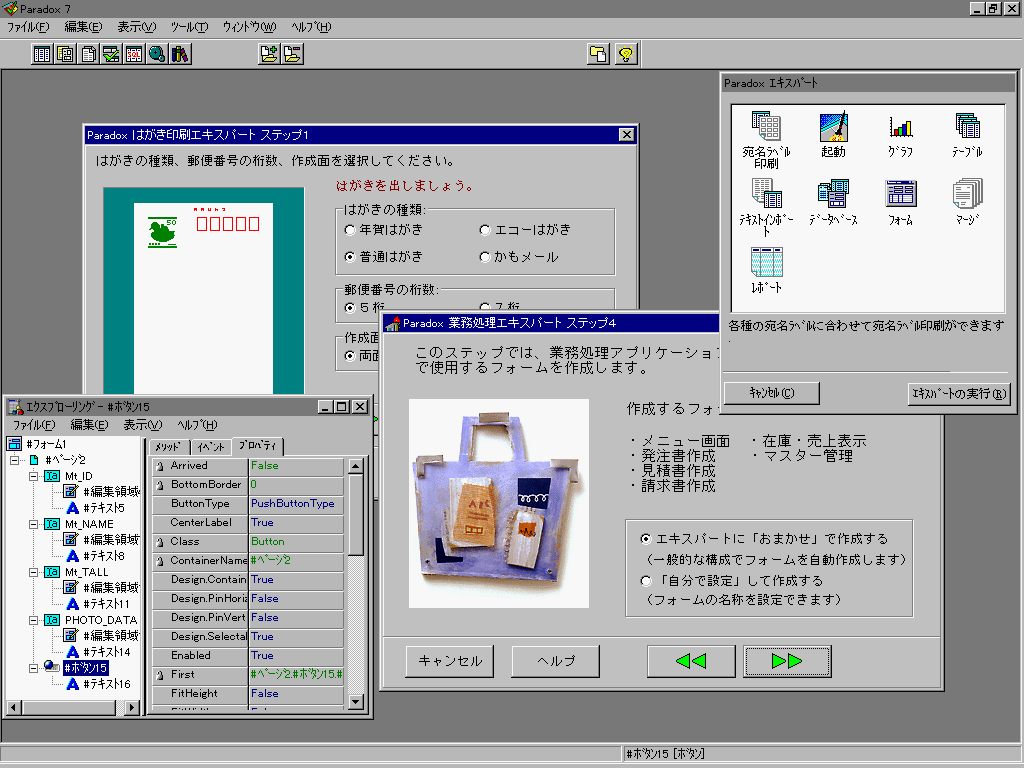This screenshot has width=1024, height=768.
Task: Click the tree pane scroll-right arrow
Action: (132, 707)
